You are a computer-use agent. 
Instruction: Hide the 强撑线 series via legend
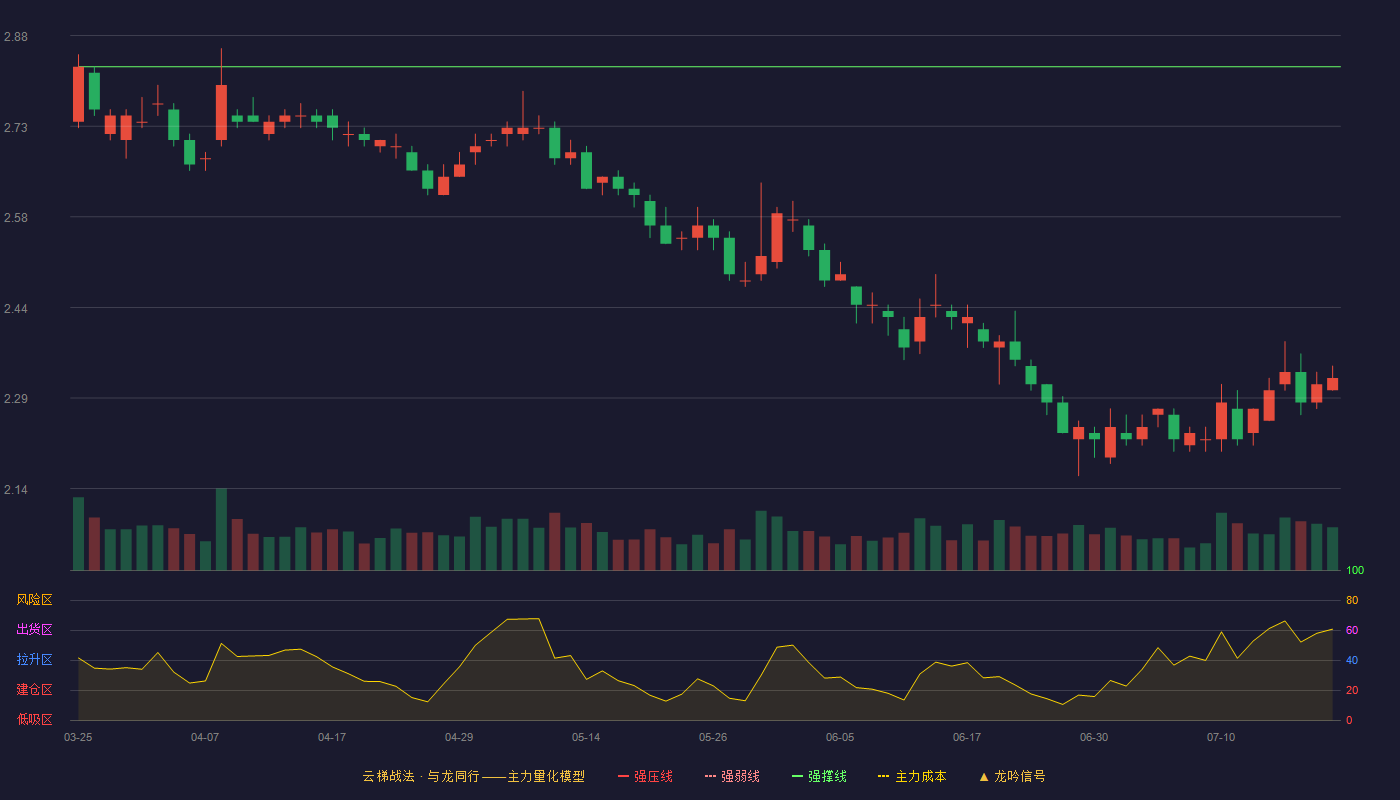pos(819,776)
